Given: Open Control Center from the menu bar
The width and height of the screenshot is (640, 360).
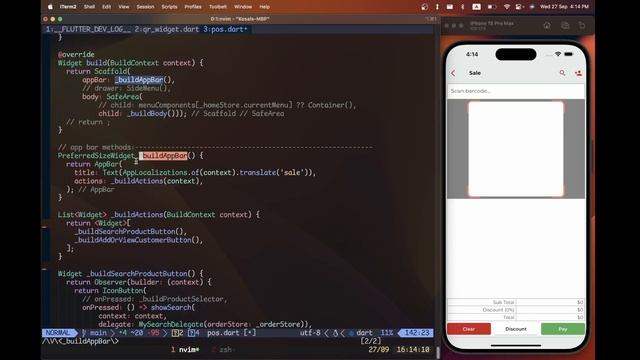Looking at the screenshot, I should point(519,7).
